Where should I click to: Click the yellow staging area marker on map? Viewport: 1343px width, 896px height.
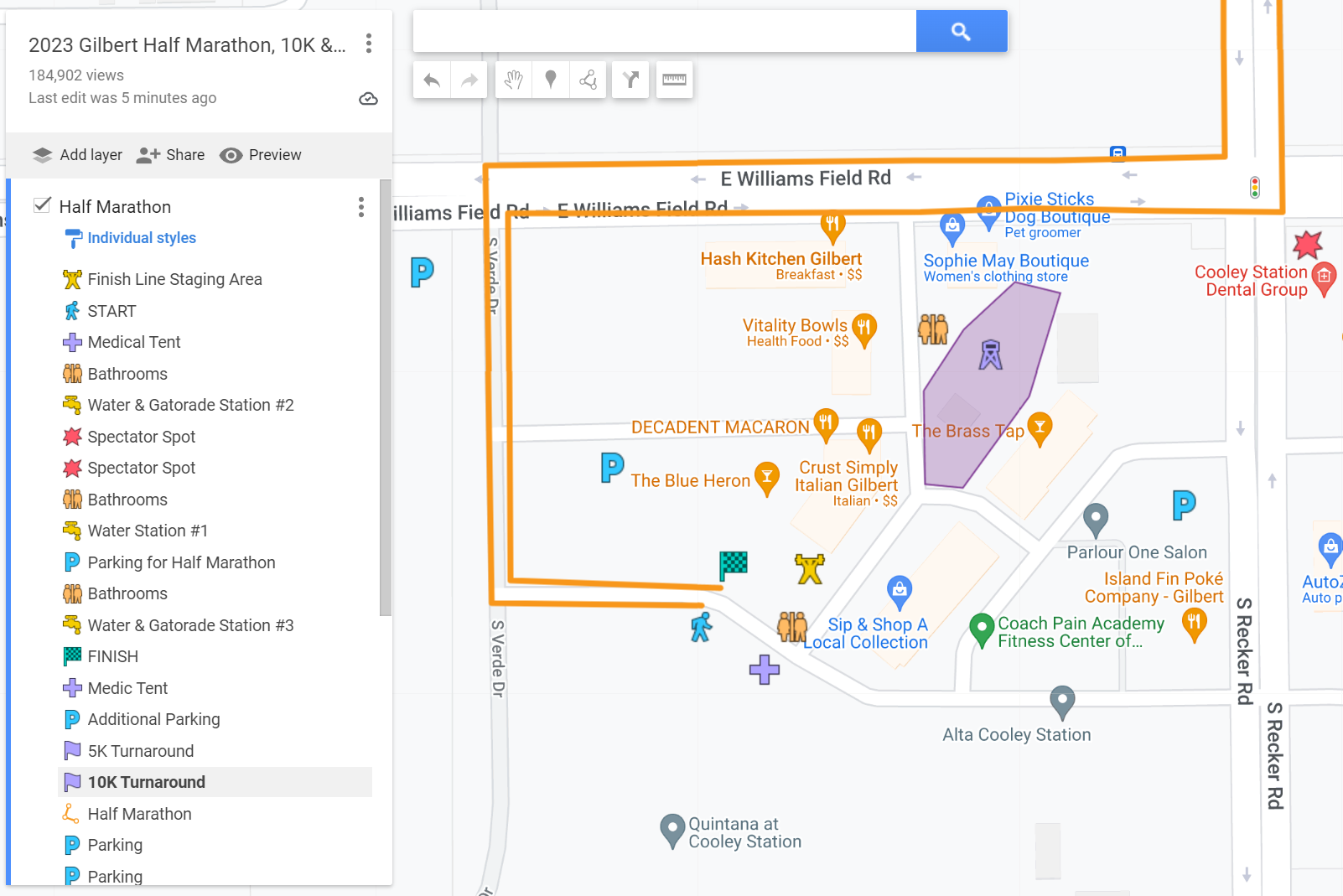pos(810,568)
